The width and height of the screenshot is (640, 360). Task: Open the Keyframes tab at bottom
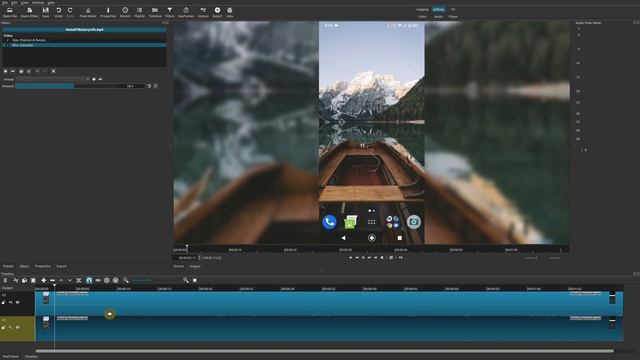click(x=11, y=356)
